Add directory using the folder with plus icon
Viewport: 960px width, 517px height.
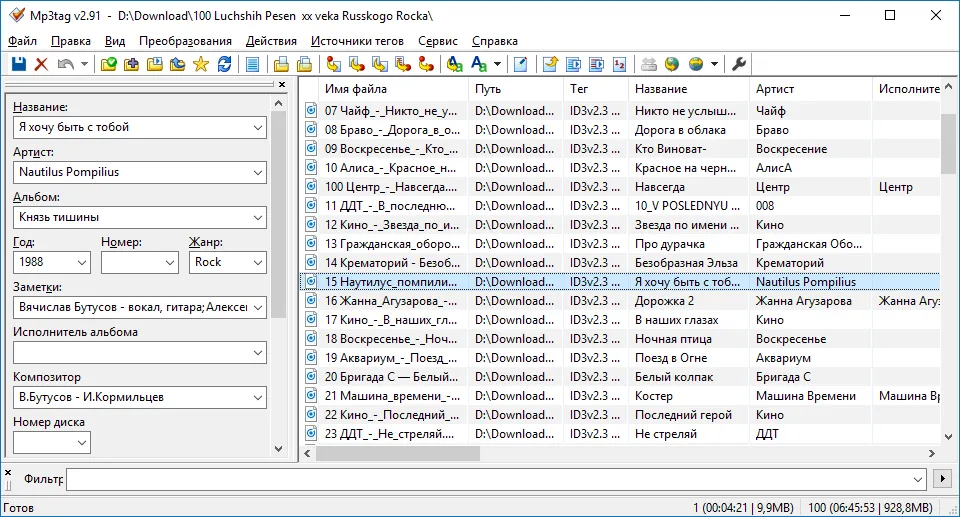[x=131, y=64]
